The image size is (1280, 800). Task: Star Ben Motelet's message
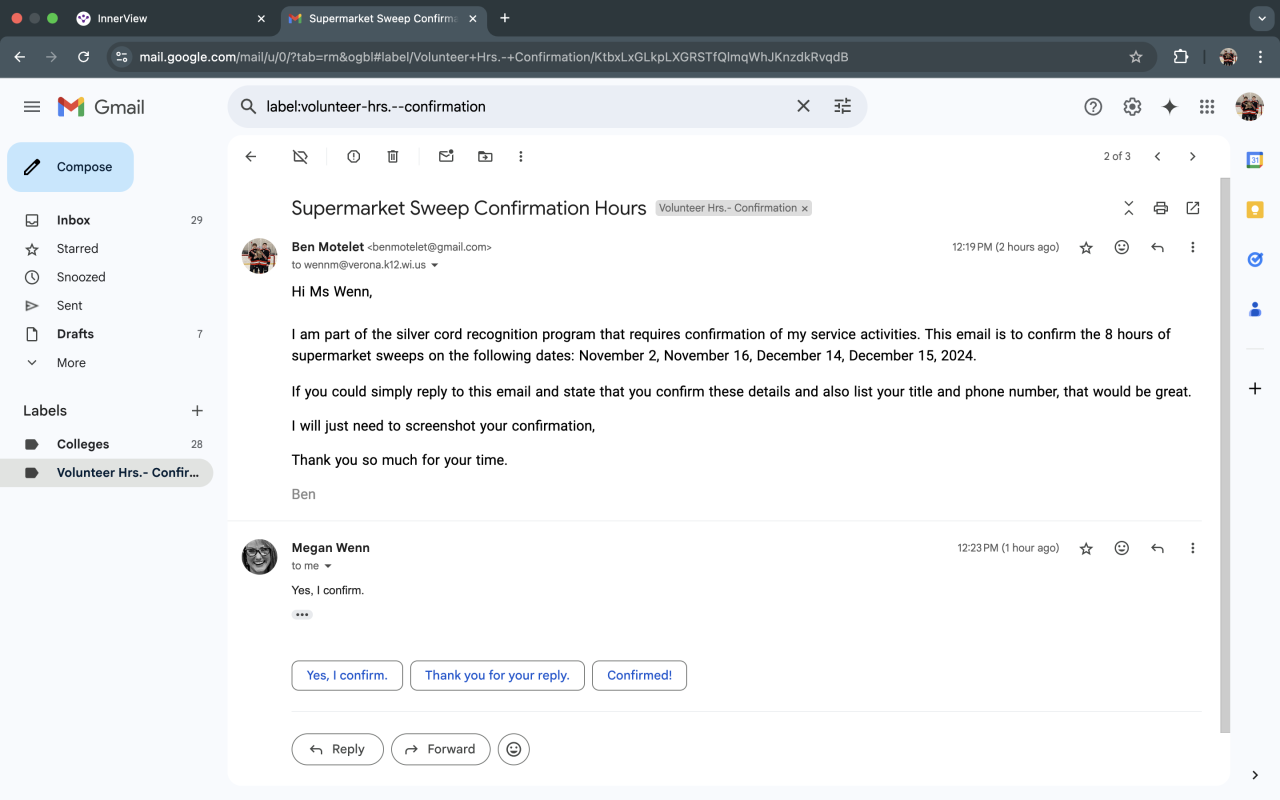point(1086,248)
